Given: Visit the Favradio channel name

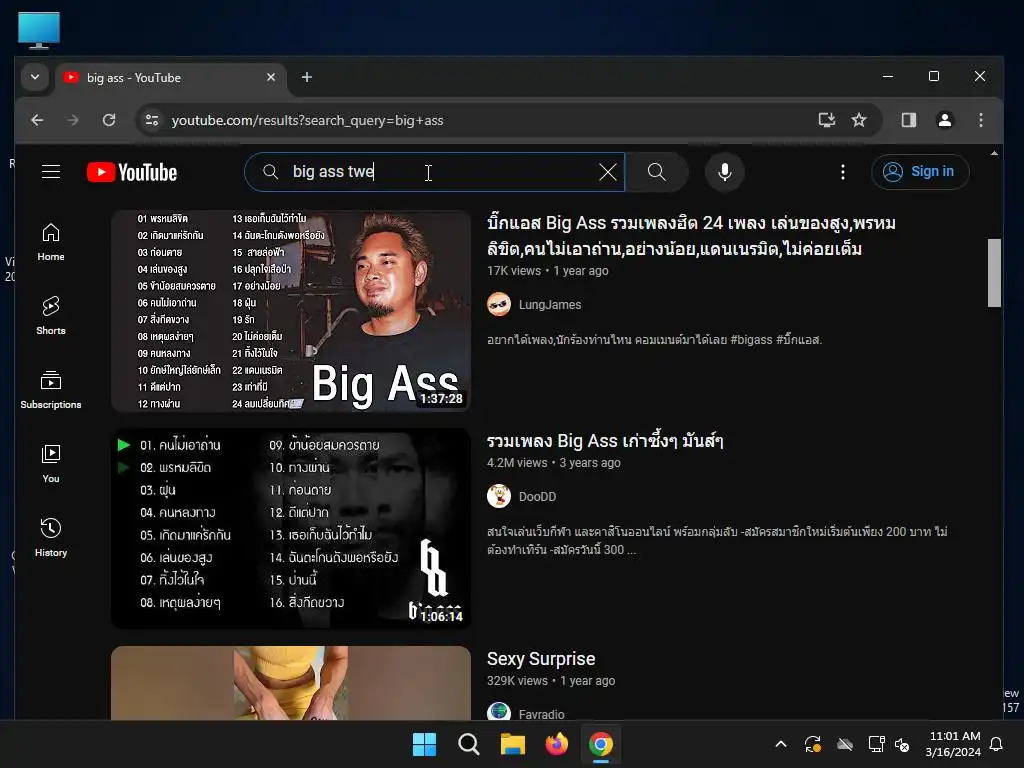Looking at the screenshot, I should point(541,714).
